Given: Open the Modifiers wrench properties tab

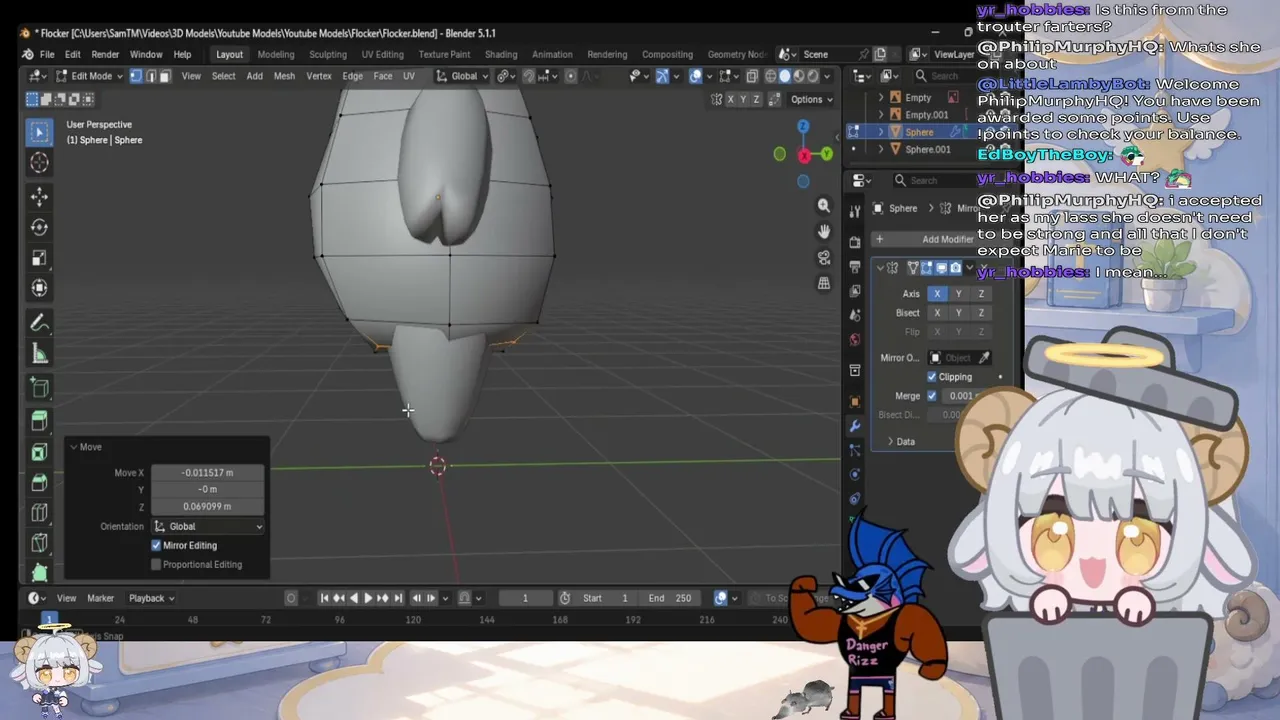Looking at the screenshot, I should (855, 426).
